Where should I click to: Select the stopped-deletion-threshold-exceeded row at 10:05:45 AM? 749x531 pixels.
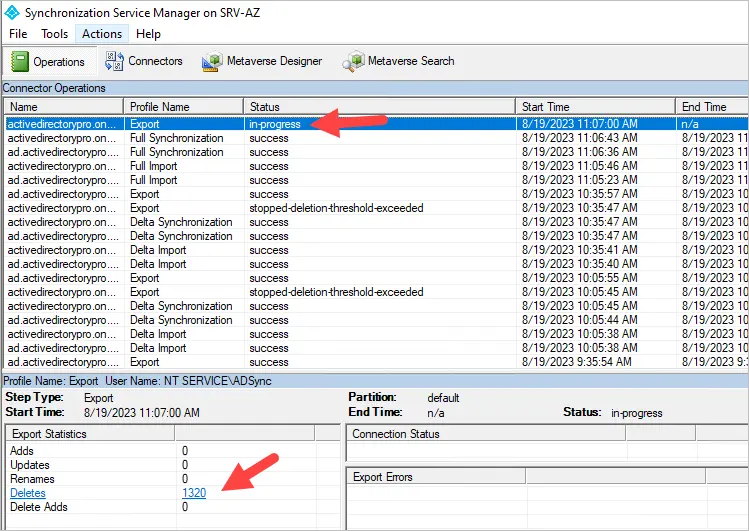coord(376,292)
